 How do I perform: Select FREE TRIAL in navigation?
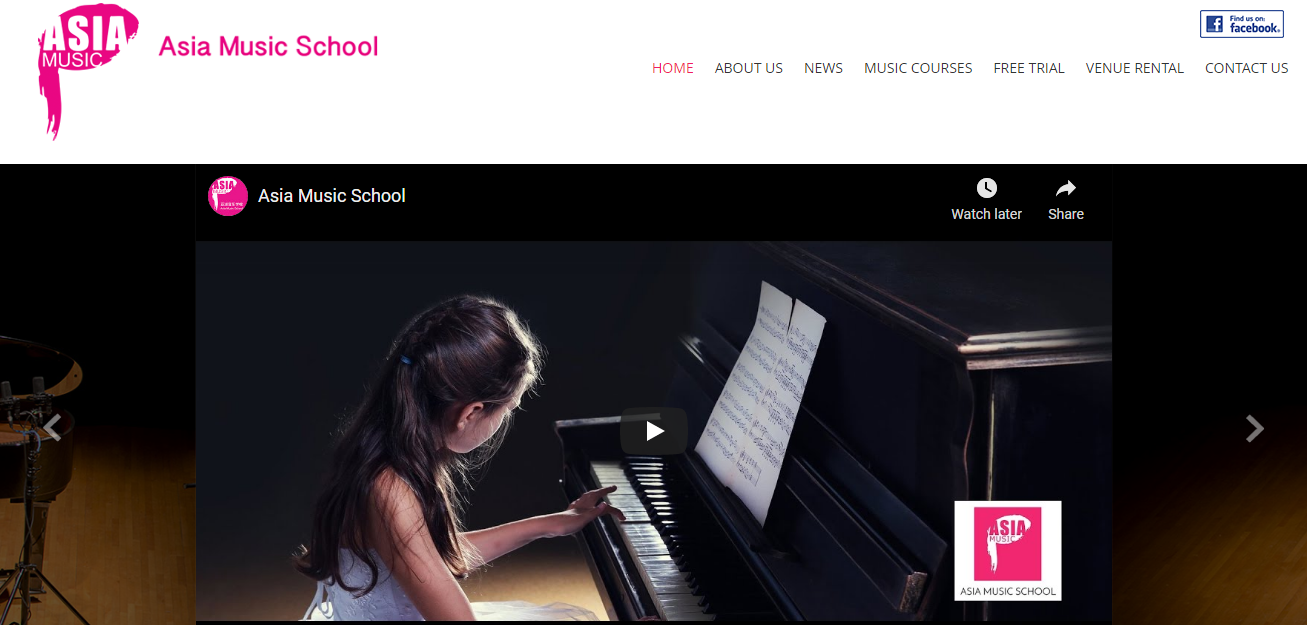point(1029,68)
